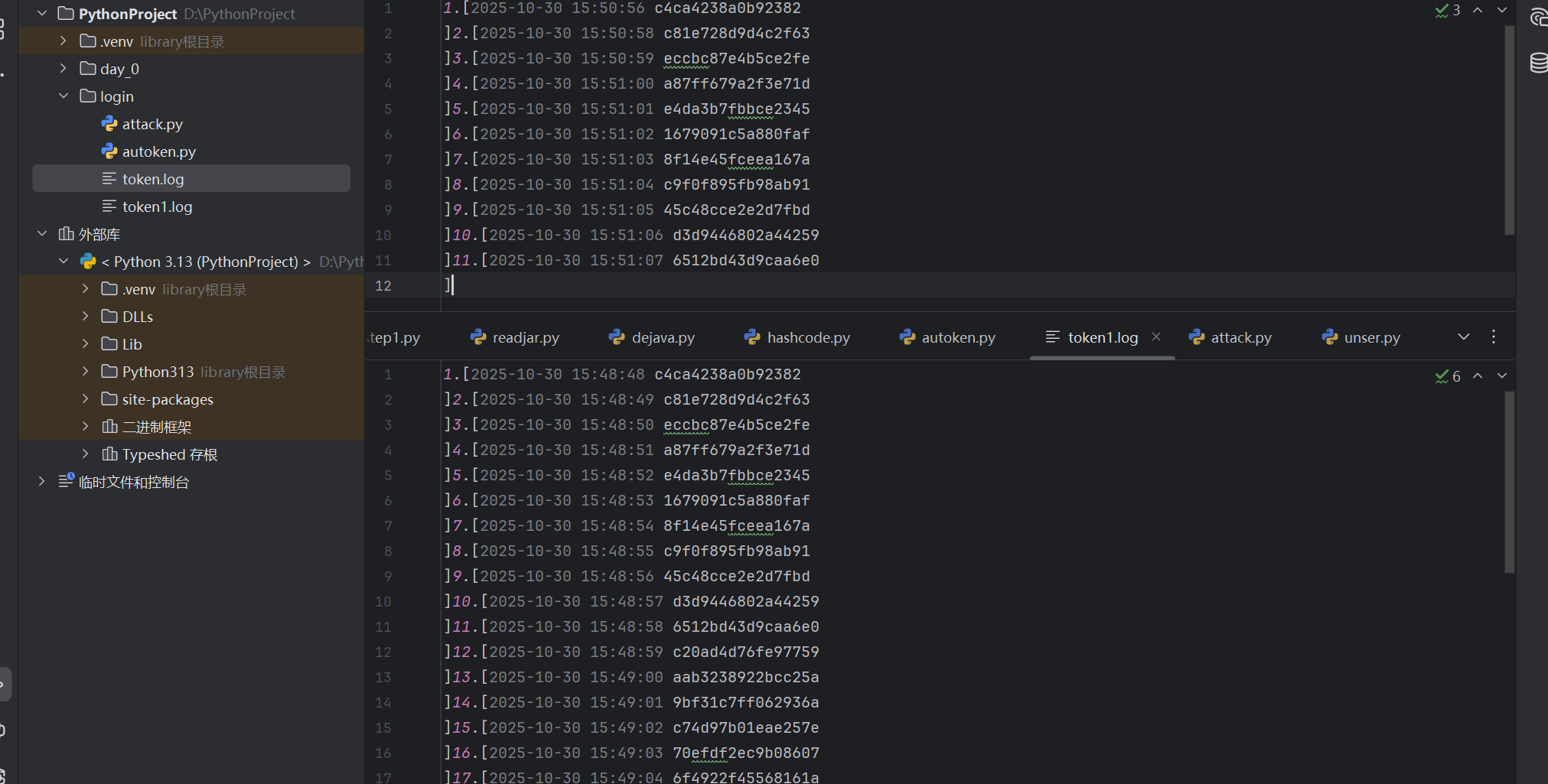Screen dimensions: 1548x784
Task: Show hidden tabs dropdown list
Action: click(1464, 337)
